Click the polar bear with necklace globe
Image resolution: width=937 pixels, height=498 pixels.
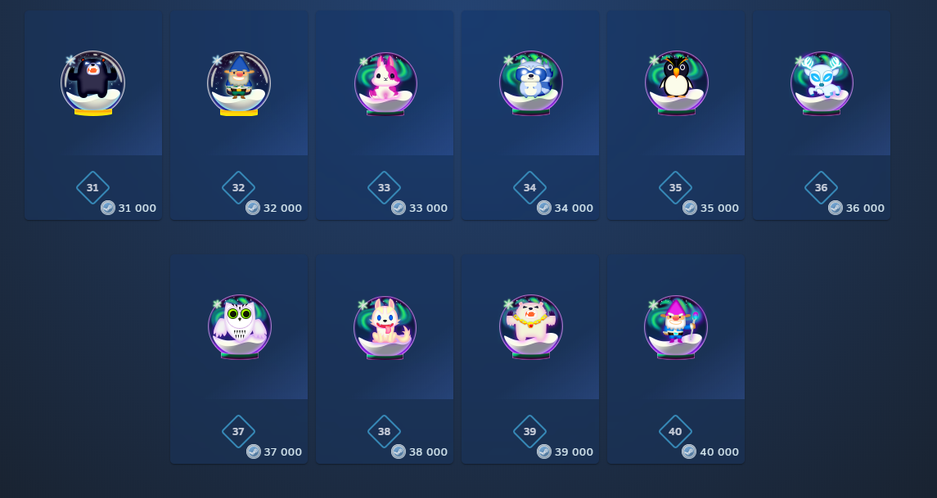[x=531, y=328]
